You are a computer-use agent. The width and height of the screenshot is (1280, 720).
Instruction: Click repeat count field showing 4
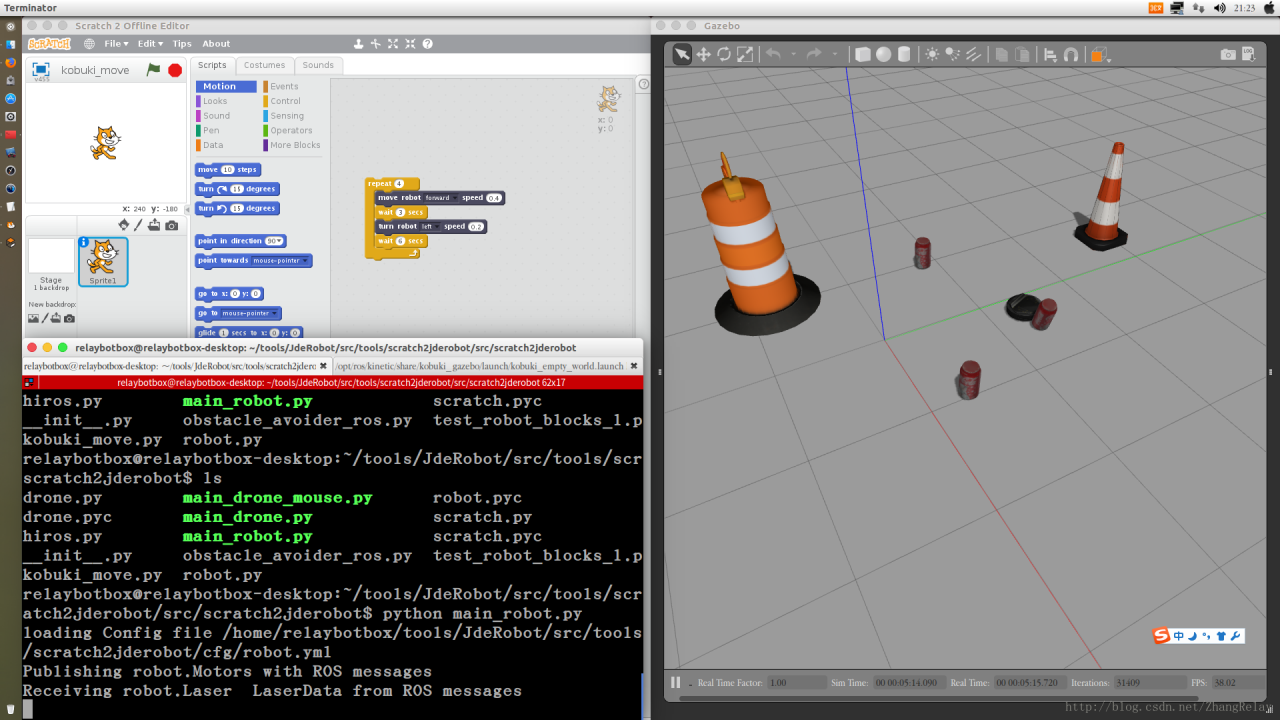(x=399, y=184)
